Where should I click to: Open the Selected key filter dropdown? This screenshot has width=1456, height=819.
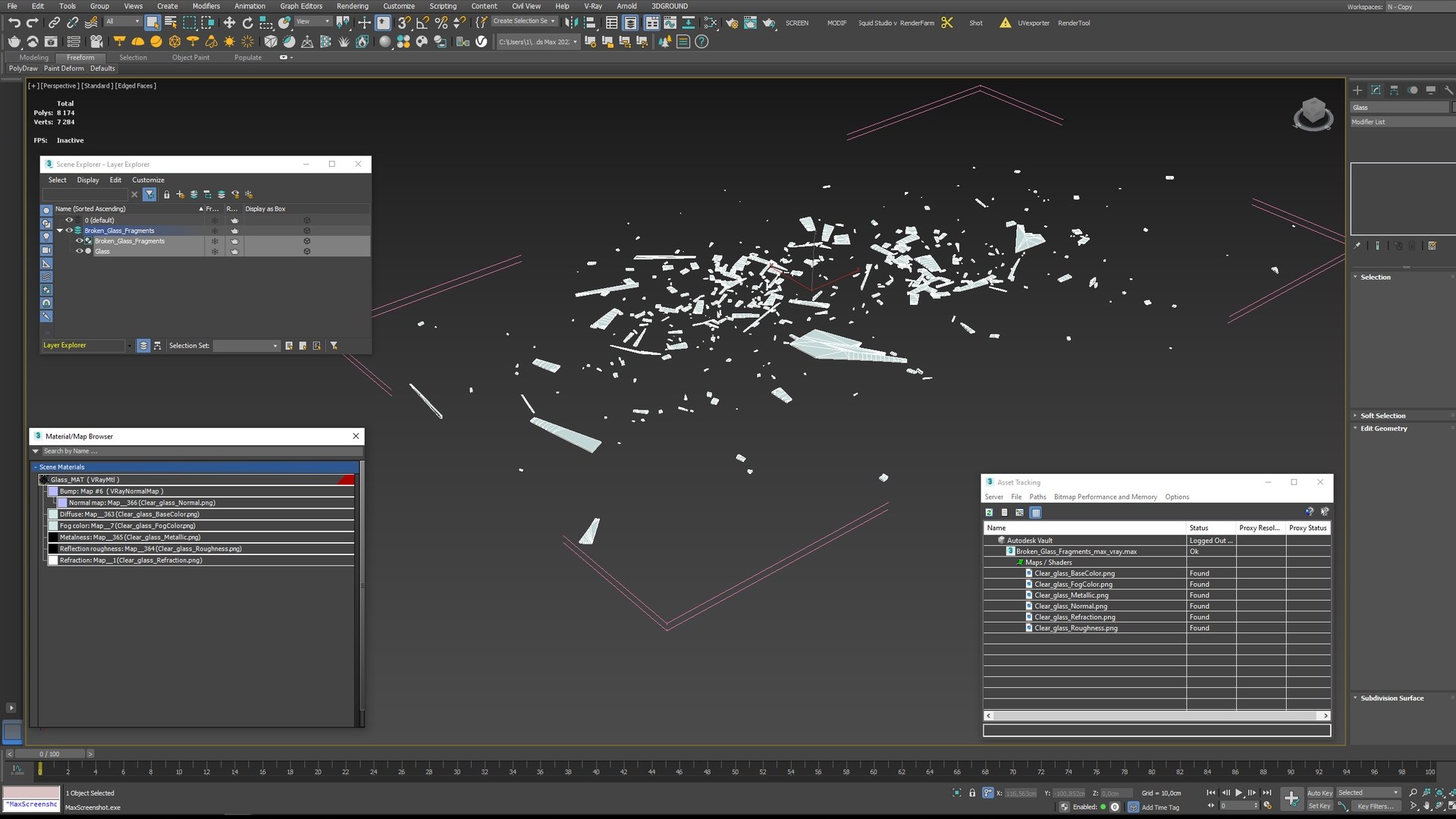(x=1368, y=793)
